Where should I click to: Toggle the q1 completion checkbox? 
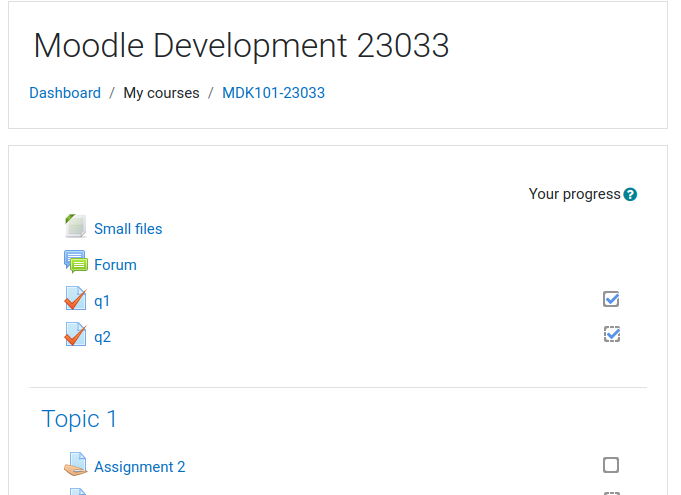pos(611,299)
